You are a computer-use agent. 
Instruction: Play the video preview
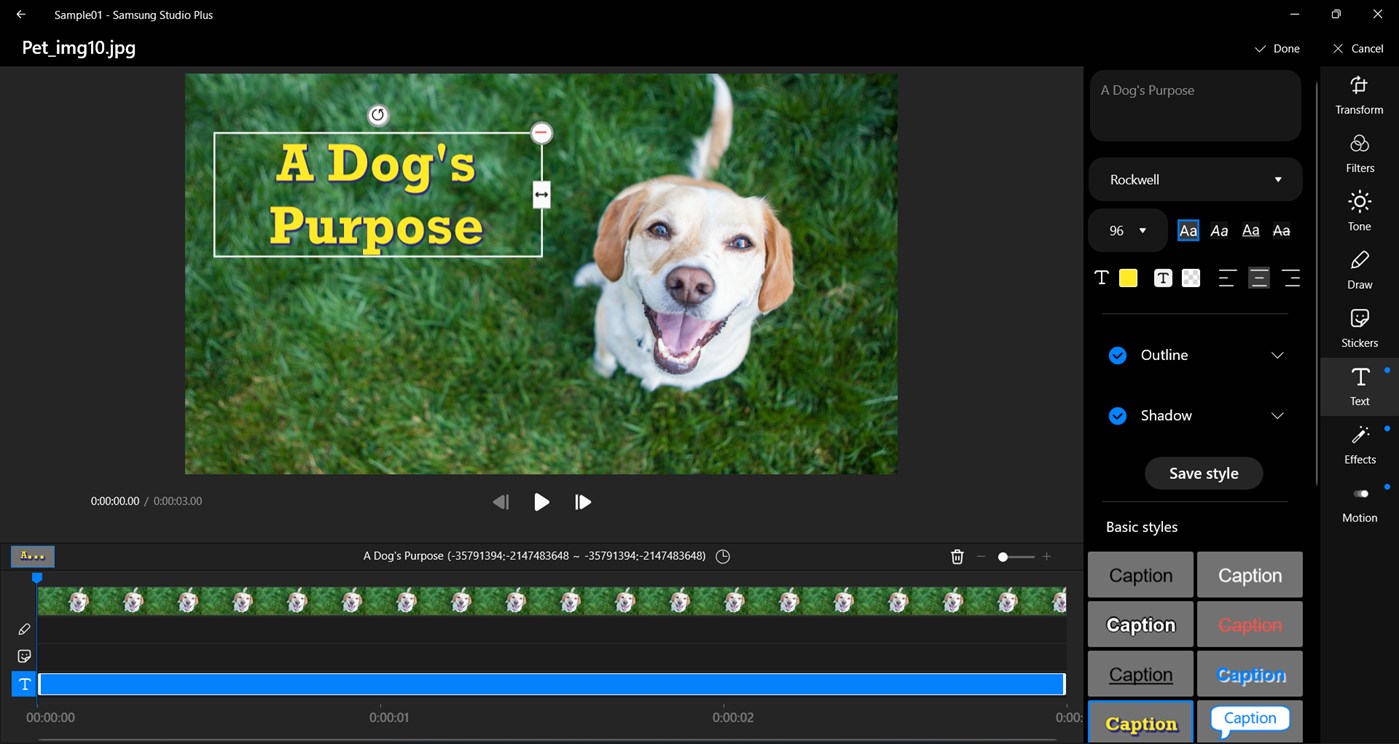[541, 502]
